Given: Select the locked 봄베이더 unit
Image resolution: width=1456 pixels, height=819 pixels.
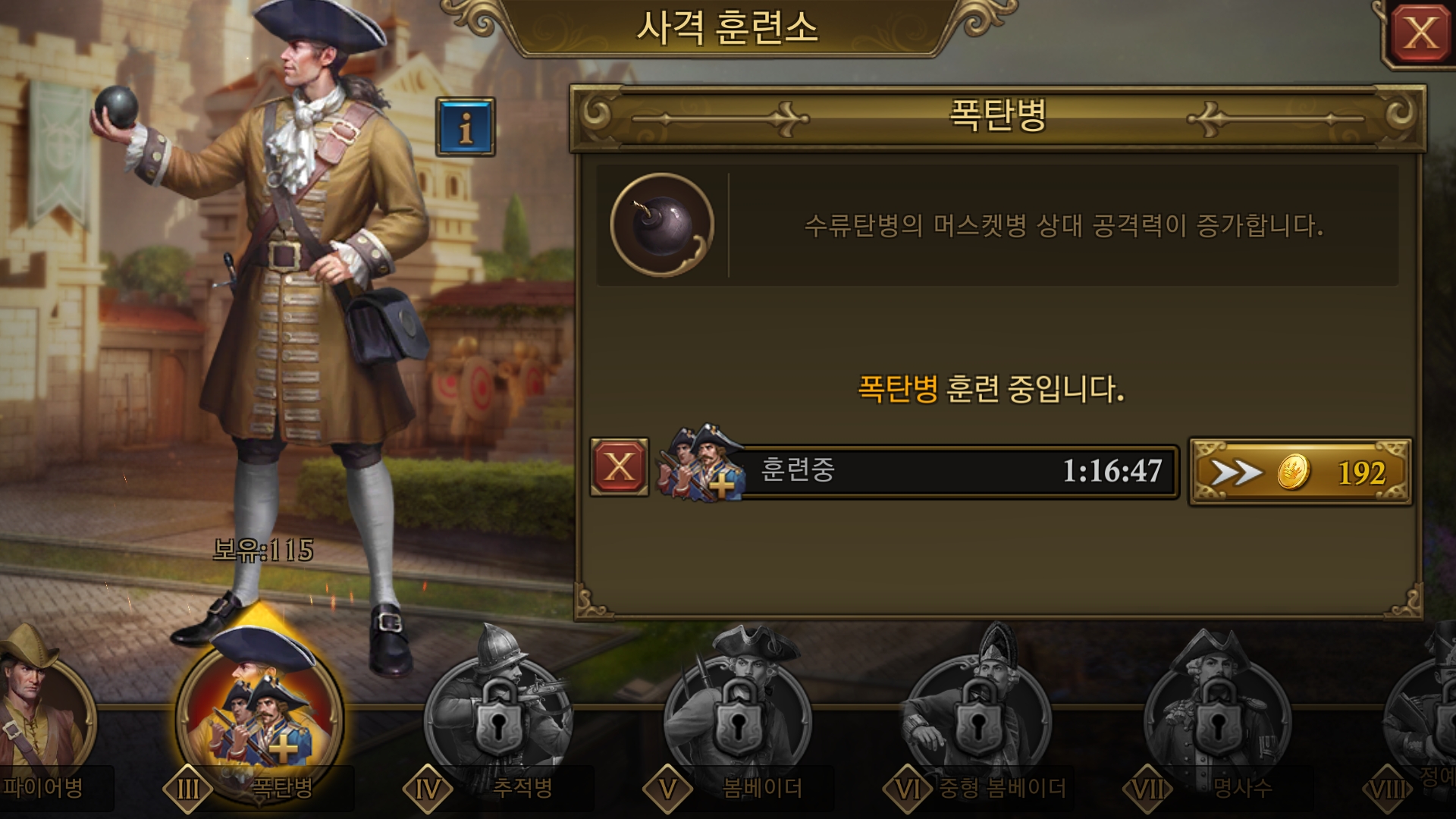Looking at the screenshot, I should point(737,717).
